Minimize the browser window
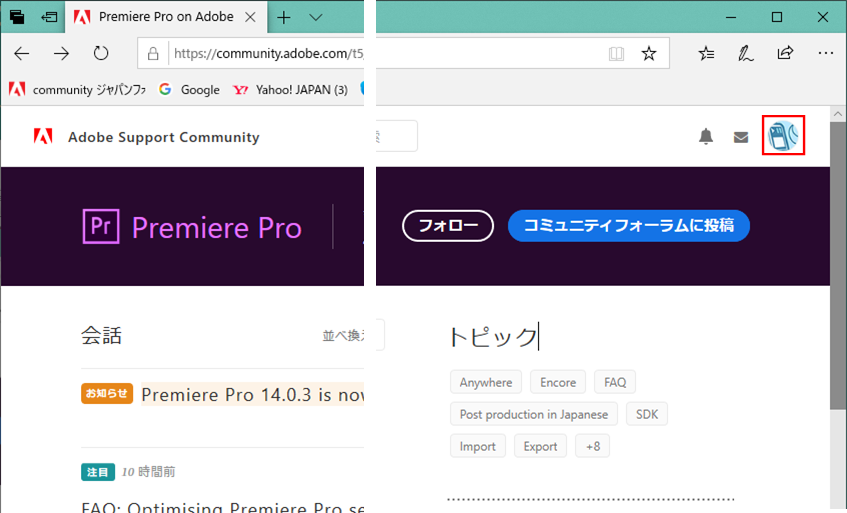847x513 pixels. click(731, 17)
